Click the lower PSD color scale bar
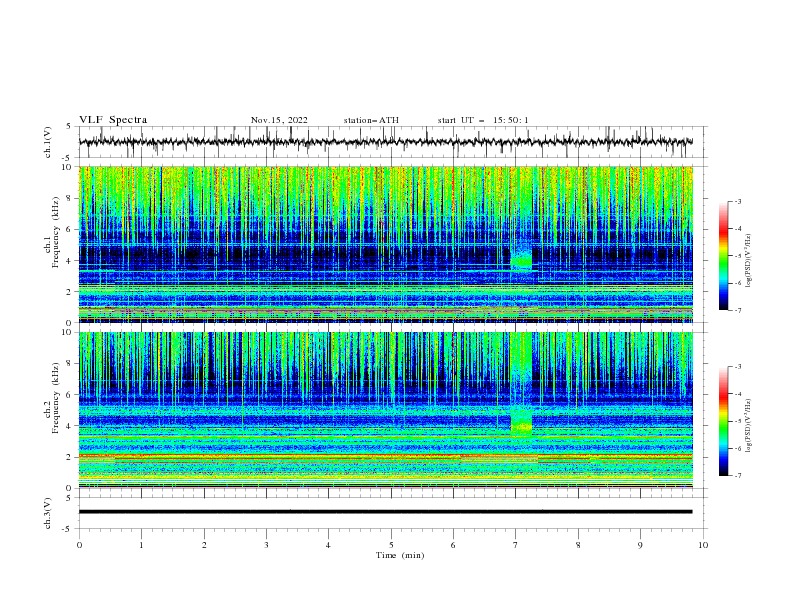The height and width of the screenshot is (612, 792). (x=724, y=421)
